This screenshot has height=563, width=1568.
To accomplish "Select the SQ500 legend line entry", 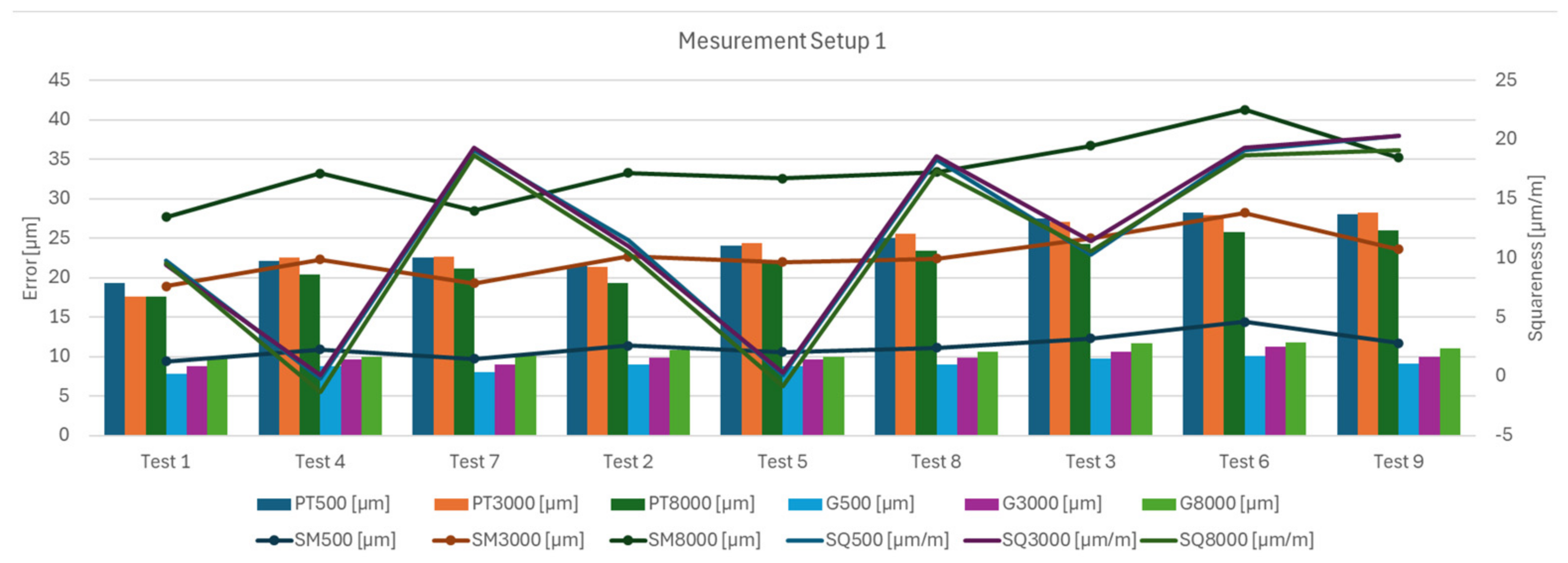I will [x=805, y=541].
